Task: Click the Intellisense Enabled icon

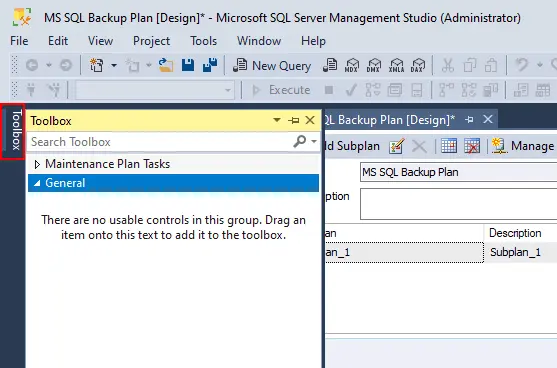Action: (x=417, y=90)
